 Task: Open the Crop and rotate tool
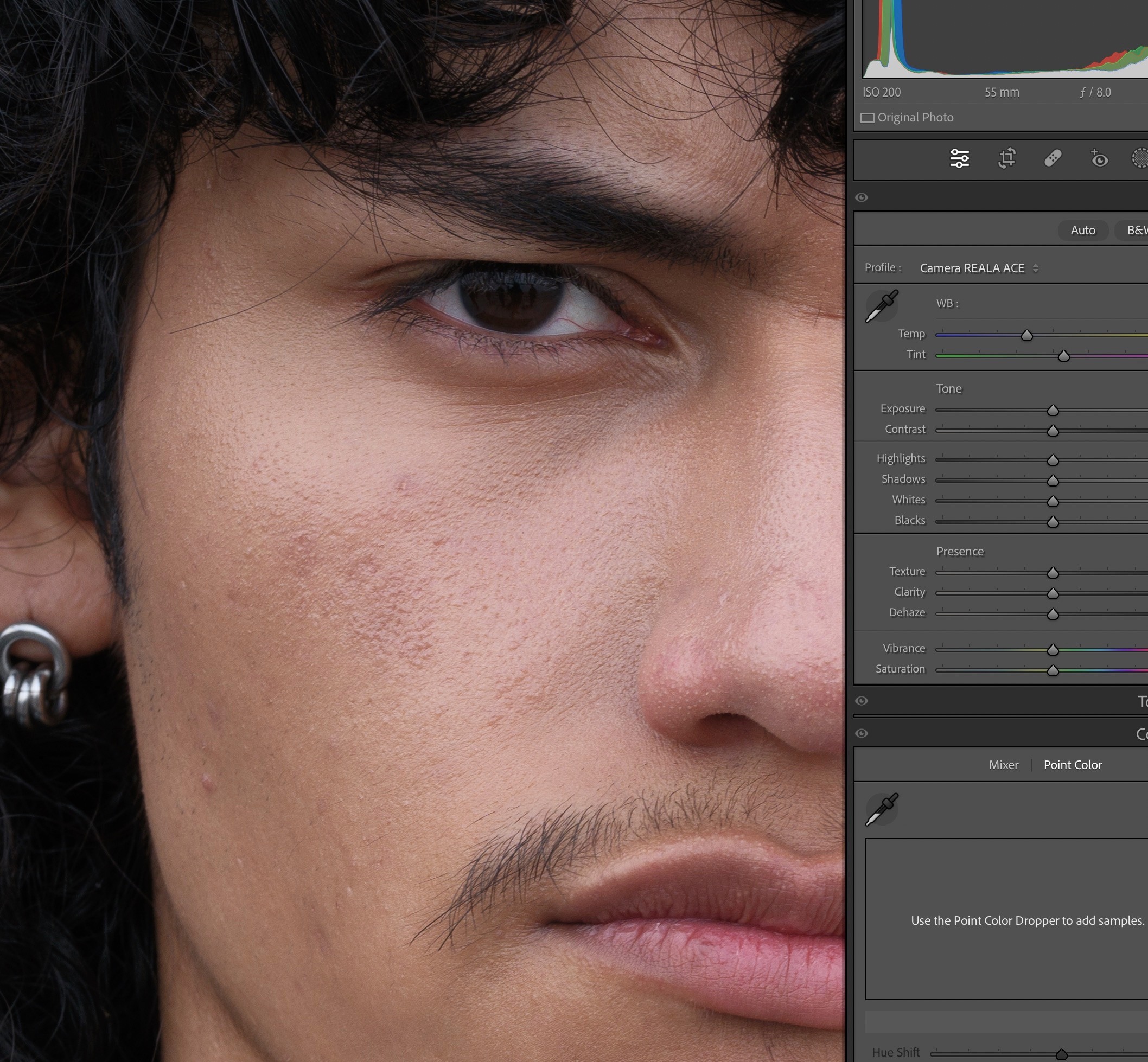click(x=1006, y=158)
